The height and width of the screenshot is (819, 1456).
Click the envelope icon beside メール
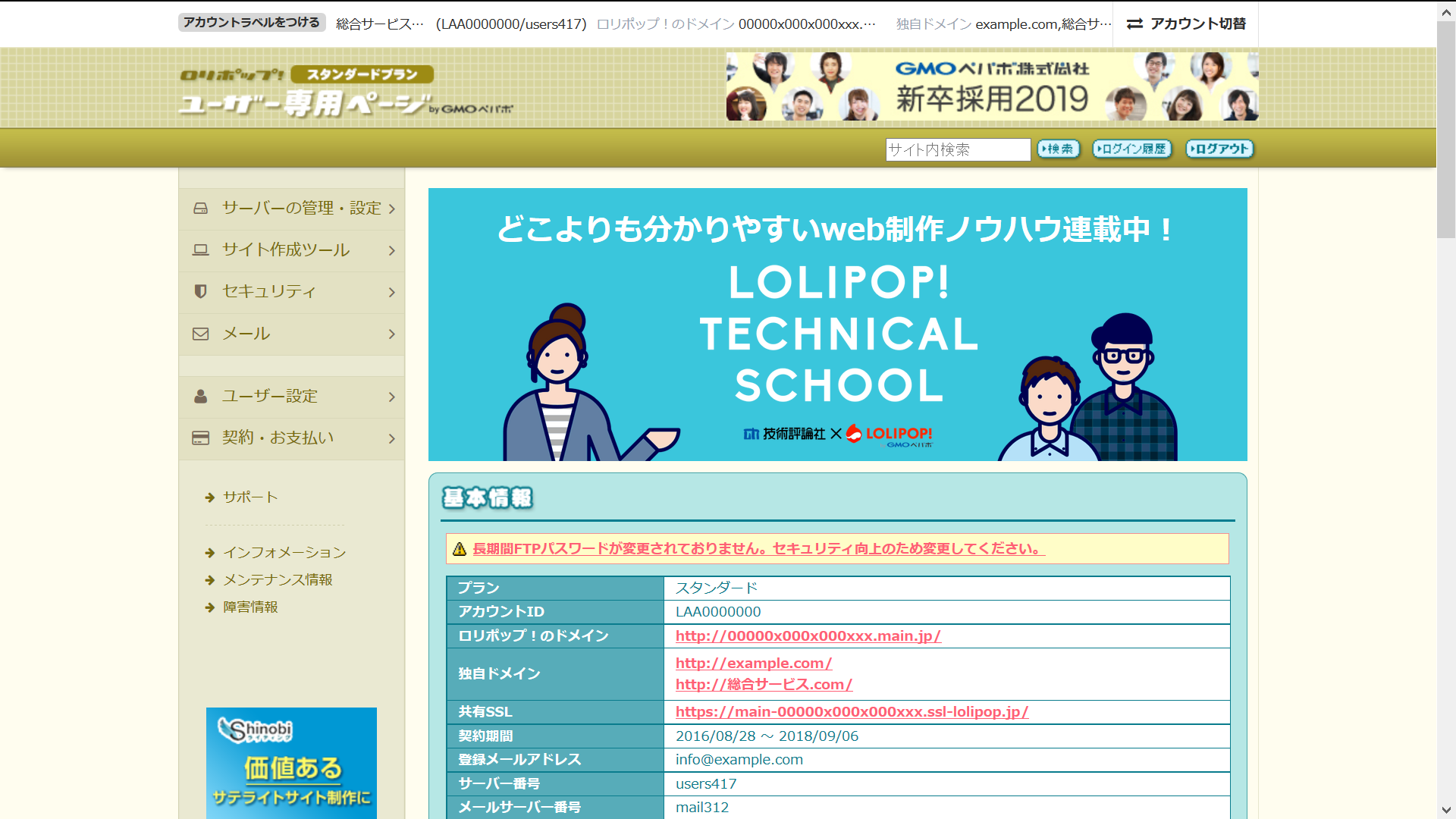click(200, 334)
